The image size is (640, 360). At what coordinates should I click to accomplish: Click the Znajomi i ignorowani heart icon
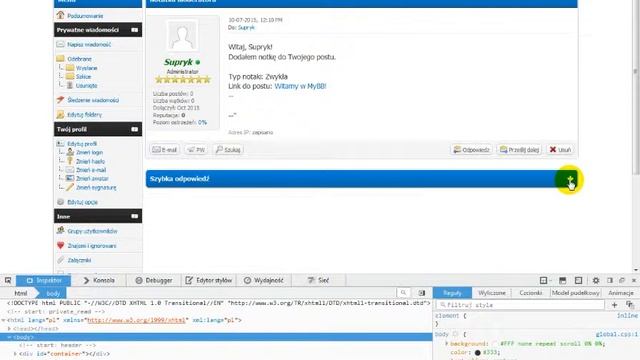(x=60, y=245)
